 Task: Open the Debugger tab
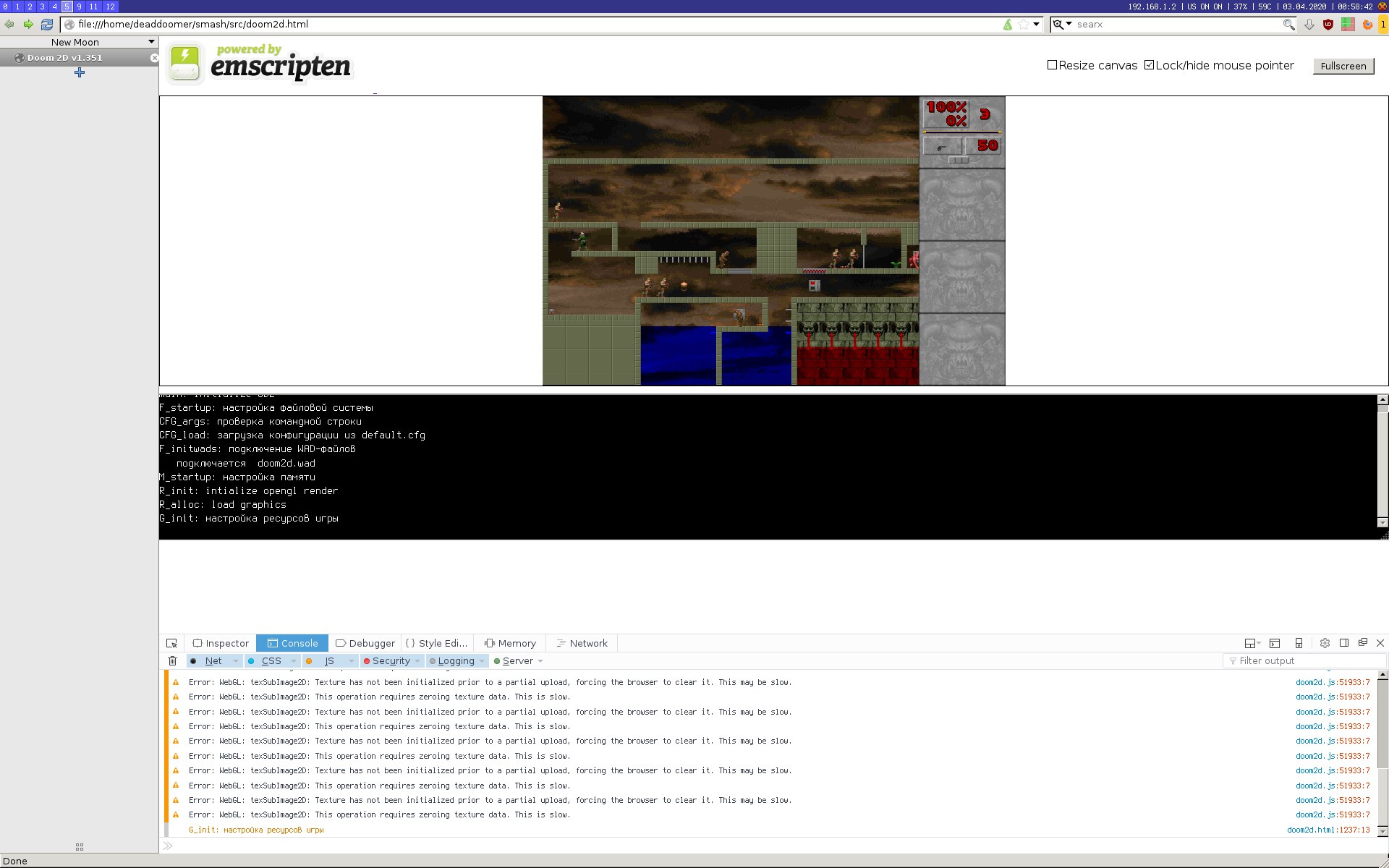[365, 643]
